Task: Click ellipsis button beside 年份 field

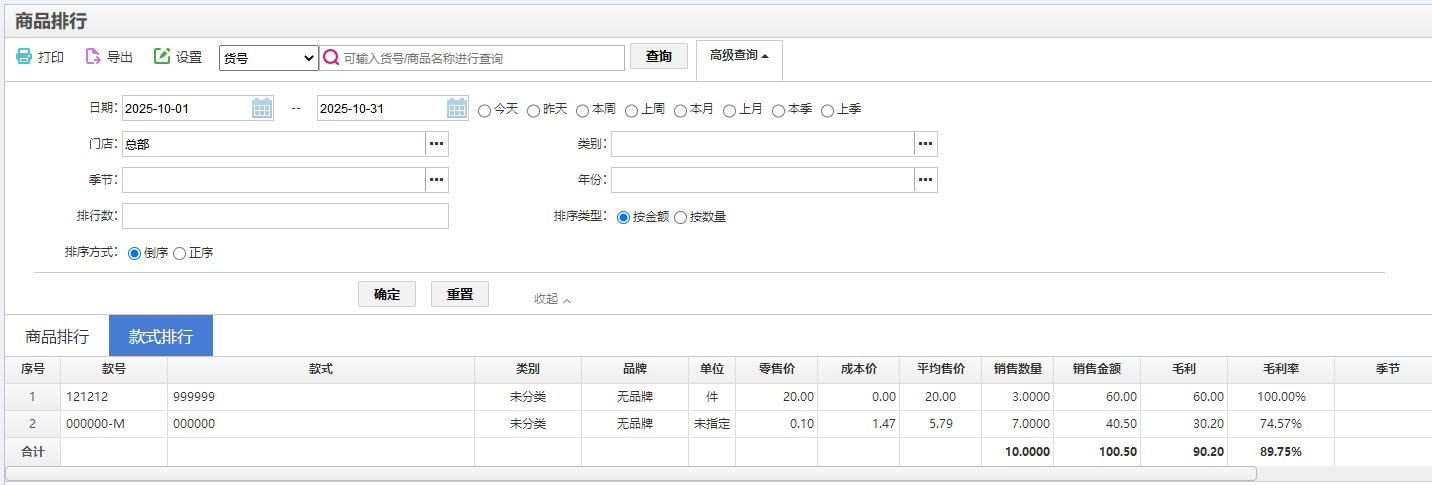Action: click(926, 180)
